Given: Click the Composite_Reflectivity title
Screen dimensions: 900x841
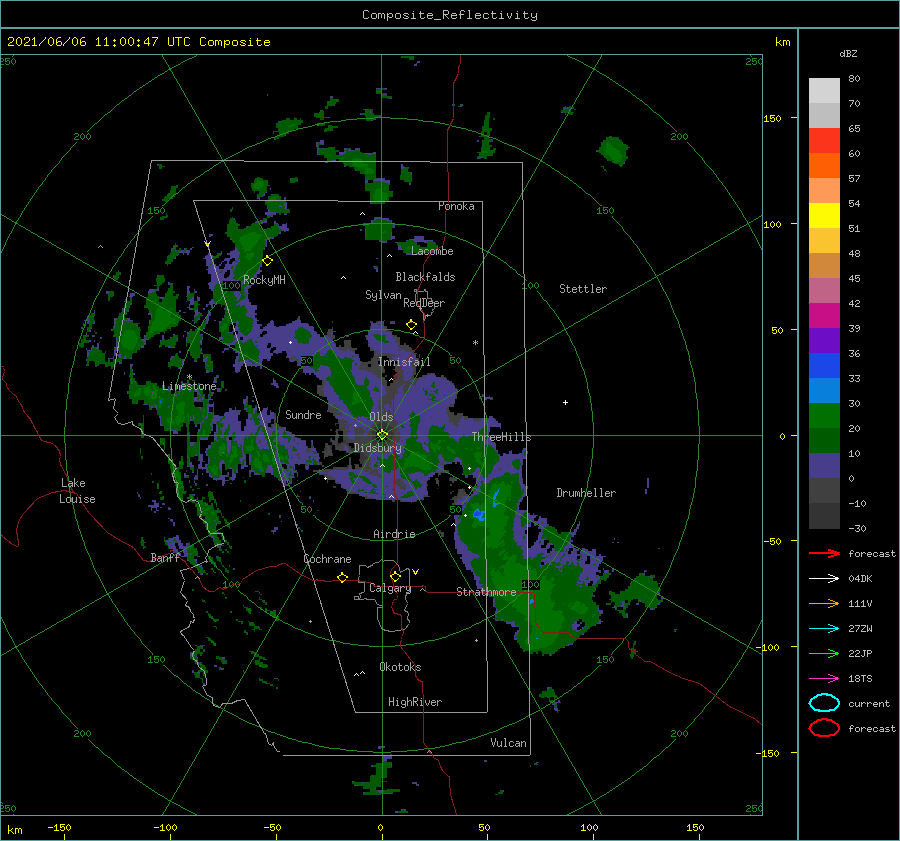Looking at the screenshot, I should click(450, 15).
